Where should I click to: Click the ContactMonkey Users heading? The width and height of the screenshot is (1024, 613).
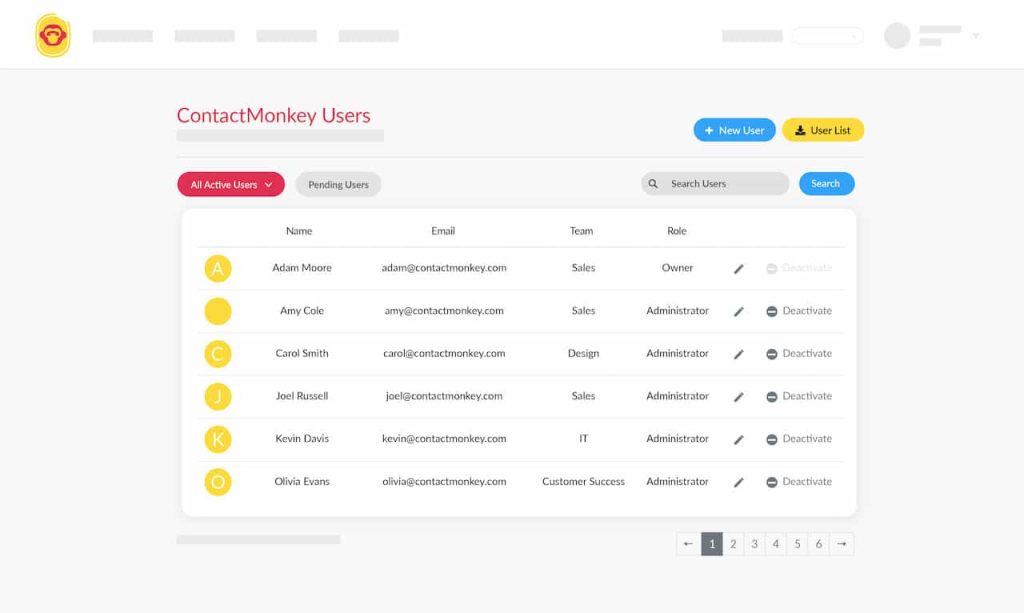click(274, 116)
